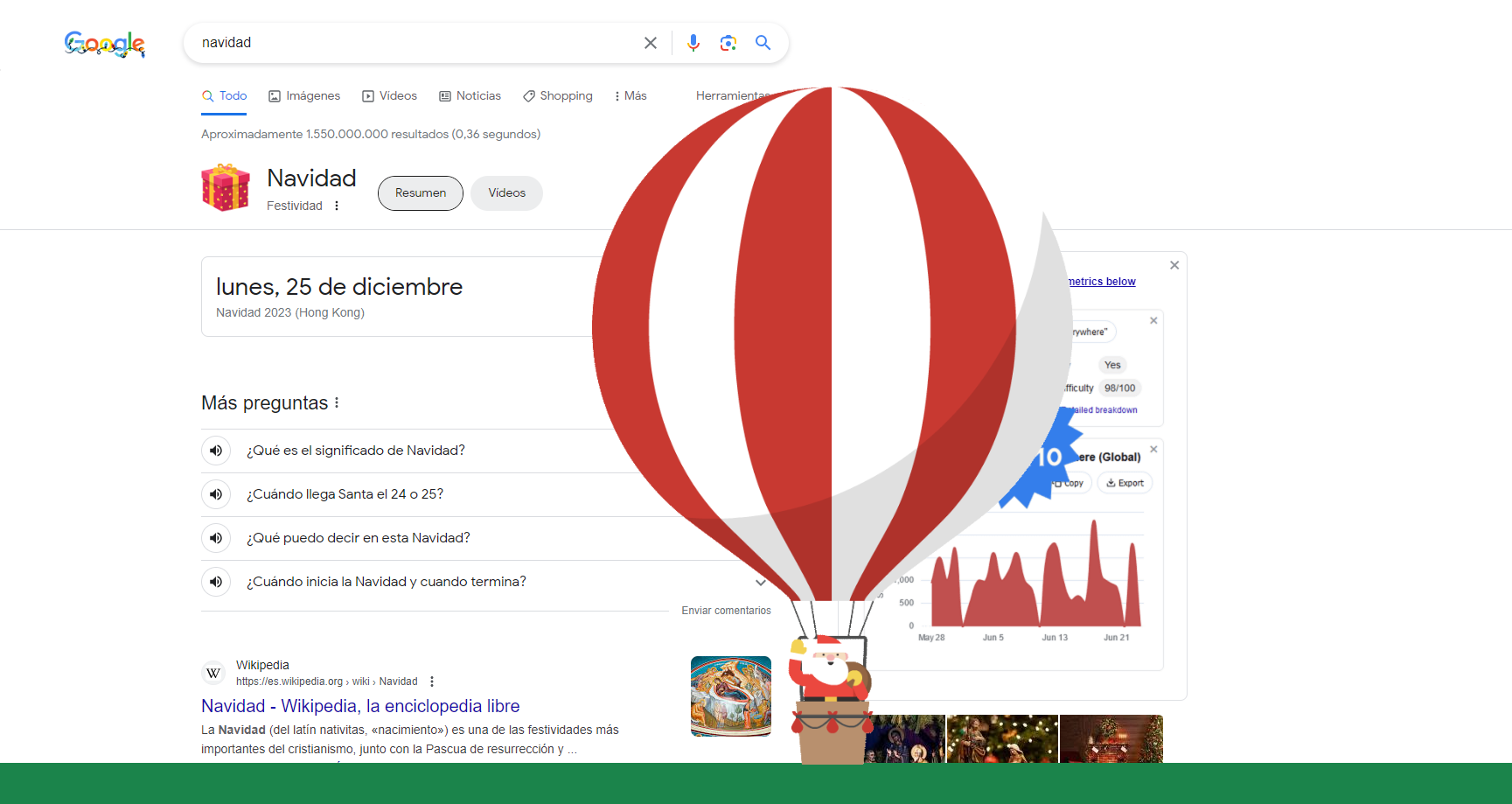The image size is (1512, 804).
Task: Click the Yes badge in the side panel
Action: pyautogui.click(x=1112, y=365)
